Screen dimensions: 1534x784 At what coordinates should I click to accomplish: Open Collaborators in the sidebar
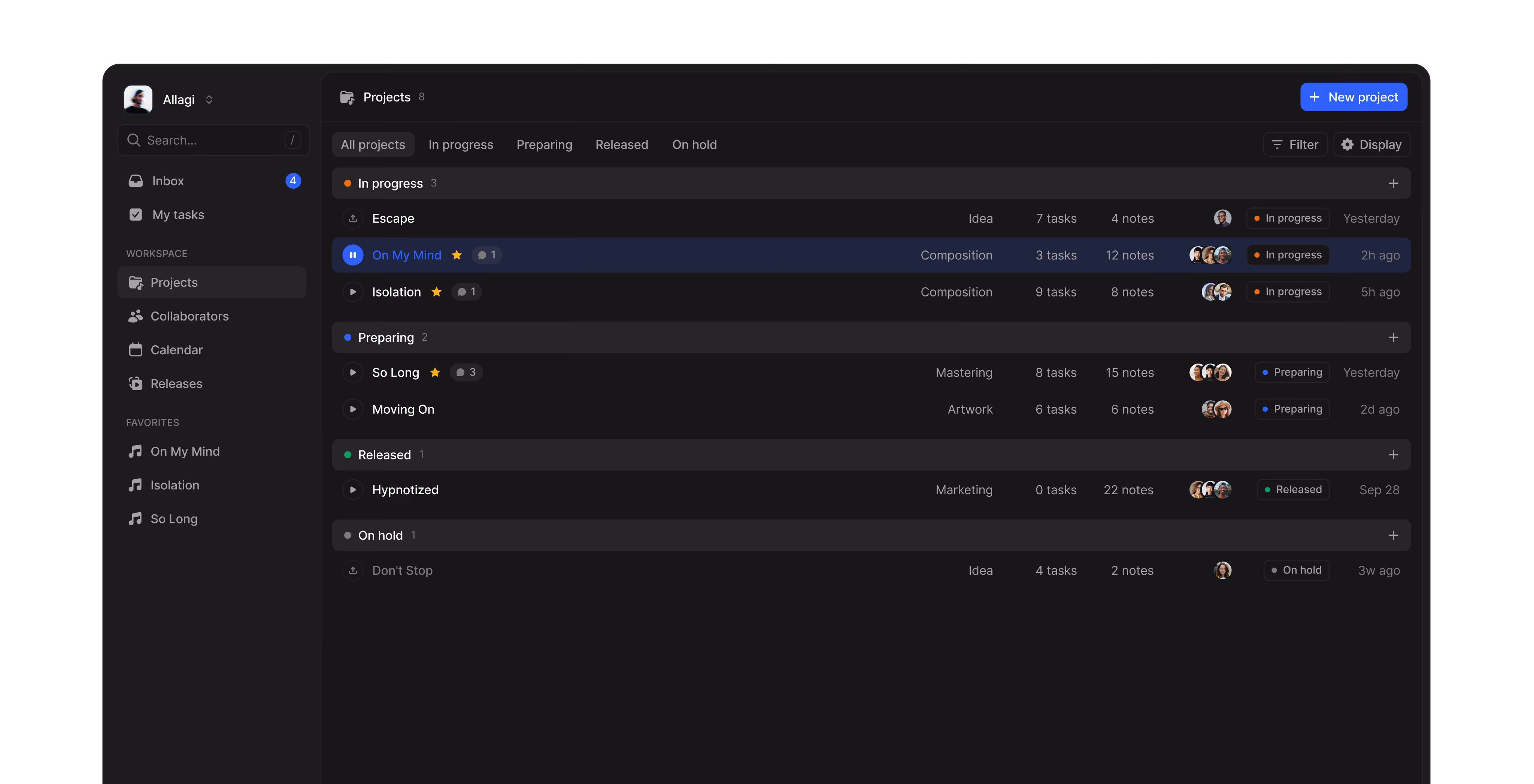point(213,316)
